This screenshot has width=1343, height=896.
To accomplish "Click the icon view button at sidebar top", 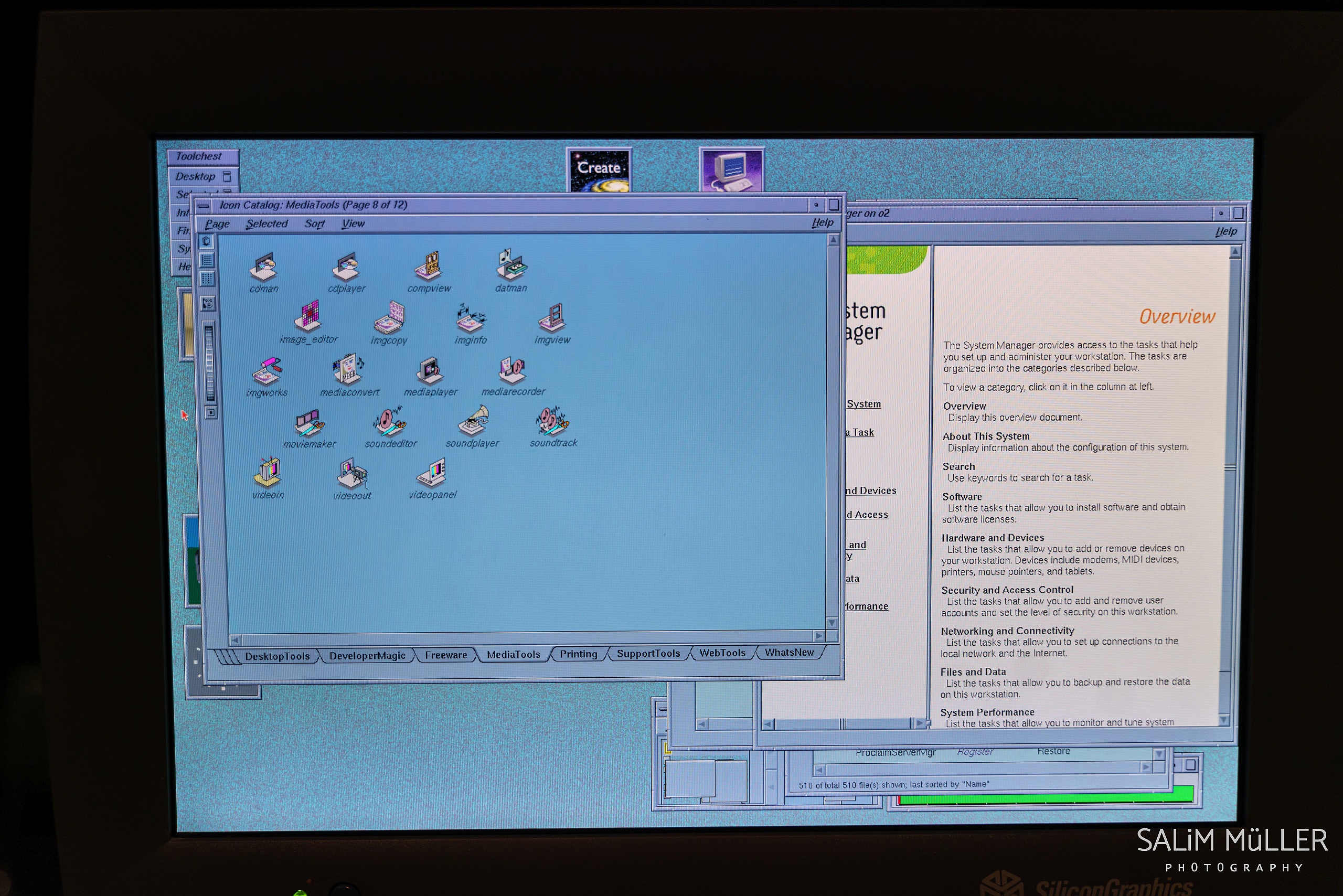I will (x=206, y=241).
